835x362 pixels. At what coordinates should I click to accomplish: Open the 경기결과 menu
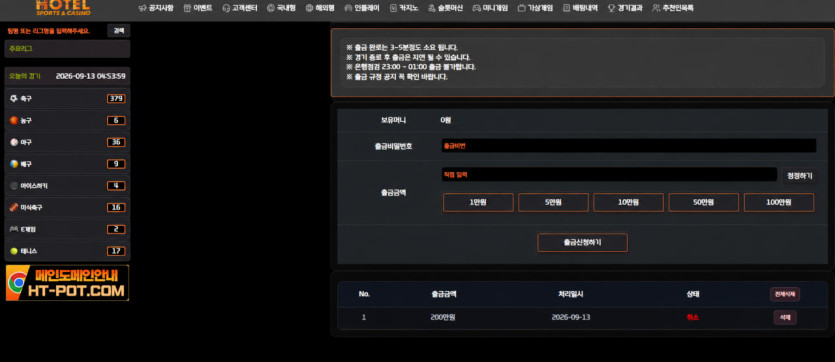[625, 8]
